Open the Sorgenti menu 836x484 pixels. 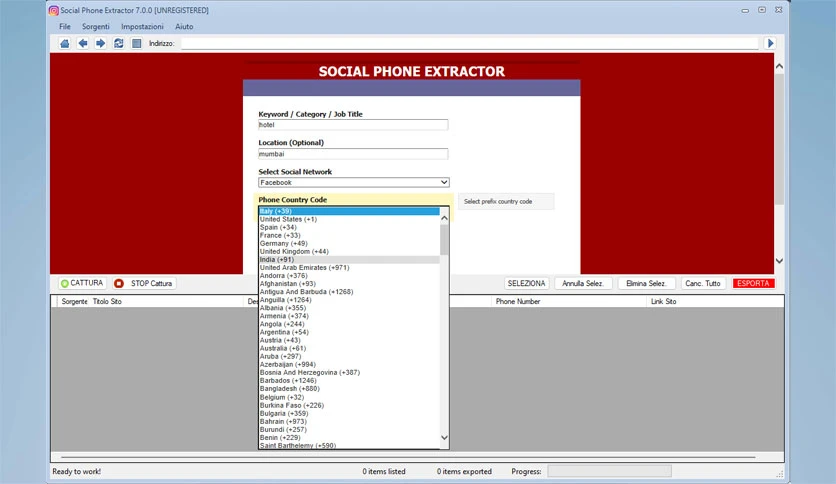point(95,26)
